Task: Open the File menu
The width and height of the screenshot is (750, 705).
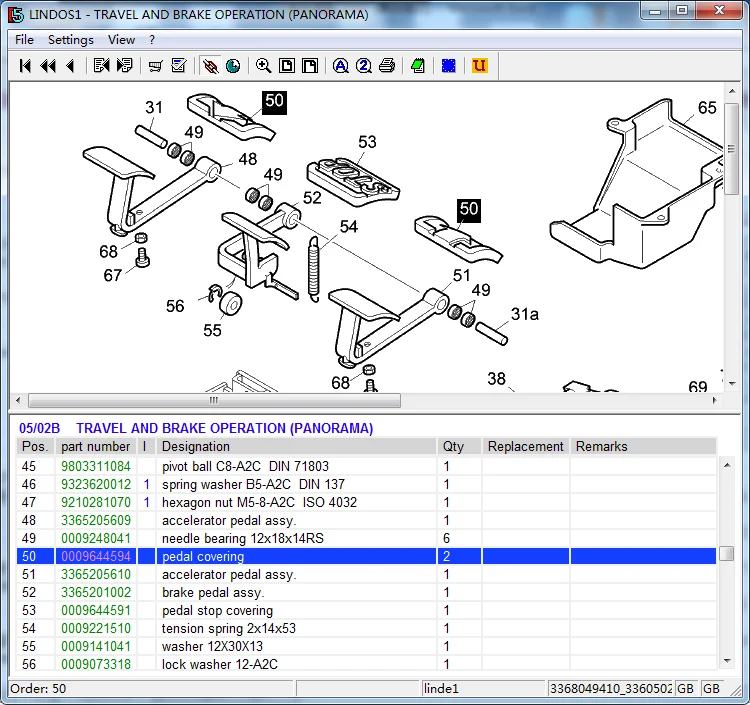Action: 24,40
